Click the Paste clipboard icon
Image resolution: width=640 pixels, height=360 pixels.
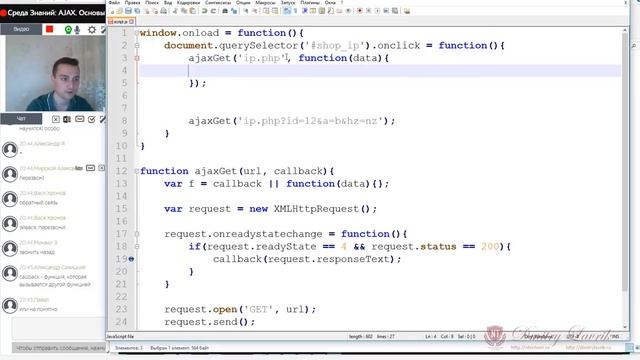coord(192,11)
